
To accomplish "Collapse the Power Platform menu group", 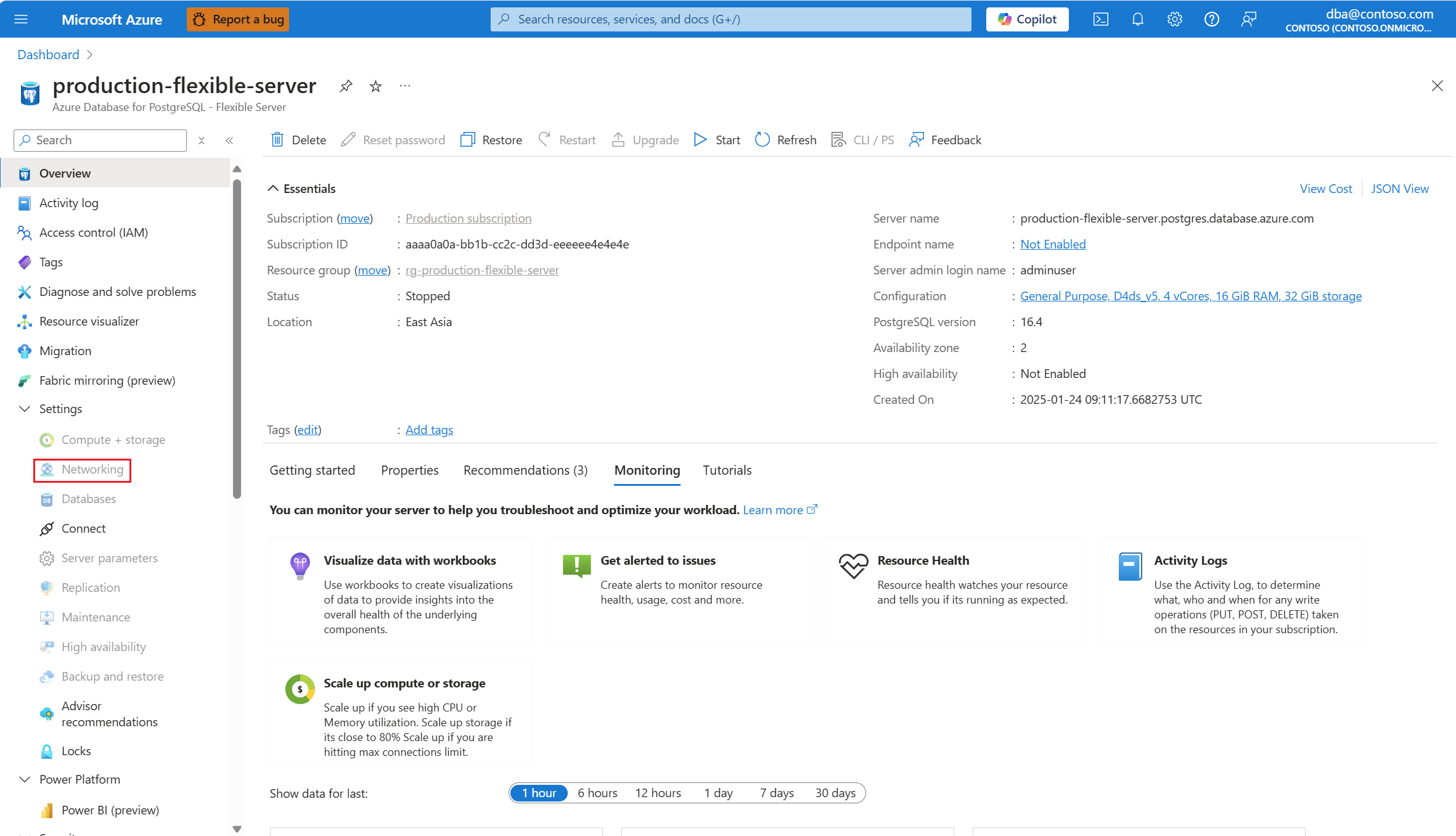I will tap(25, 779).
